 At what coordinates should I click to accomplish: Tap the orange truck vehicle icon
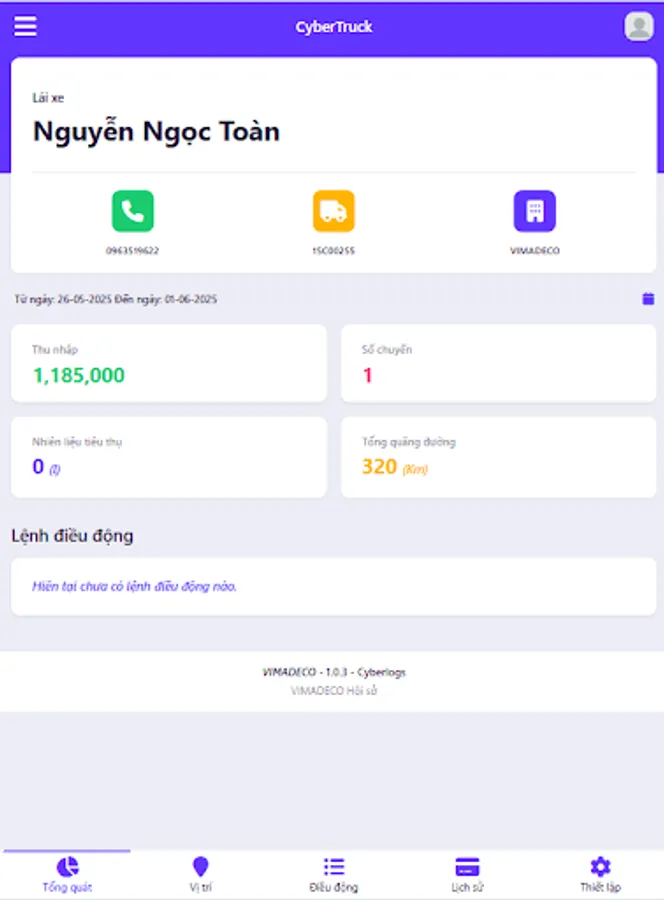[333, 211]
